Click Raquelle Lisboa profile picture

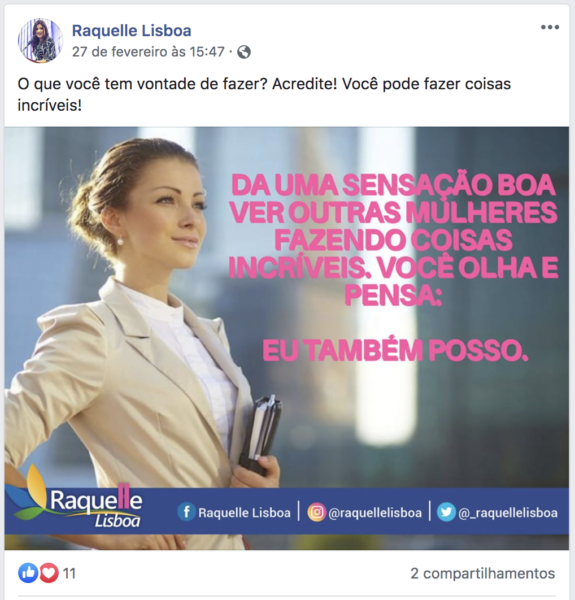[40, 40]
